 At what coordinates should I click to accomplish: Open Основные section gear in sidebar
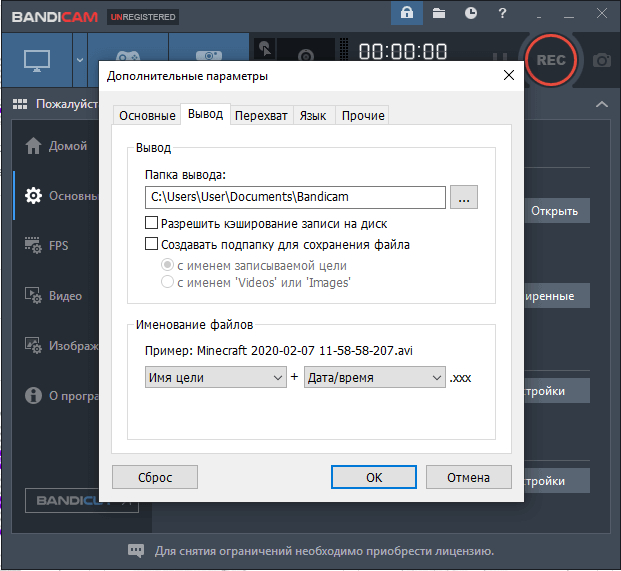pyautogui.click(x=33, y=196)
